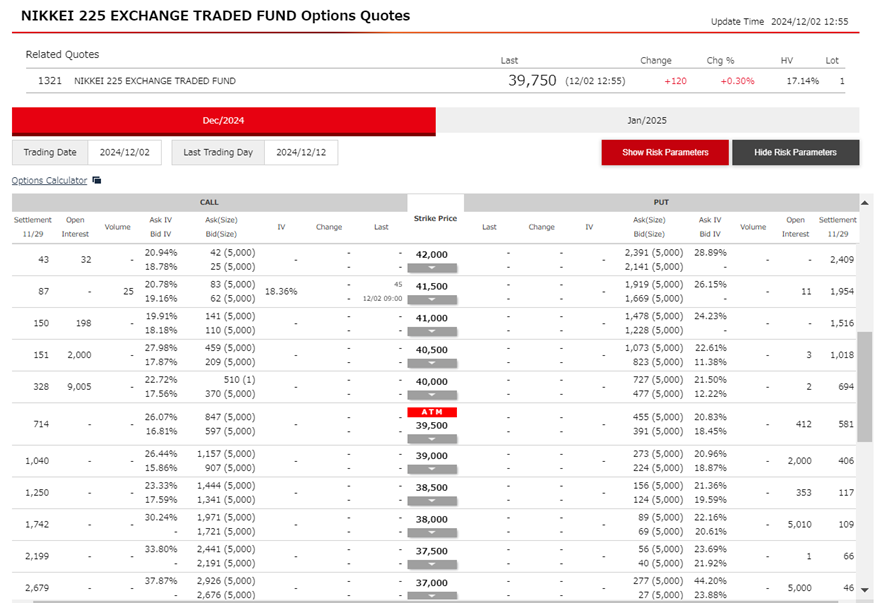Screen dimensions: 875x603
Task: Click call settlement 2,679
Action: pyautogui.click(x=37, y=588)
